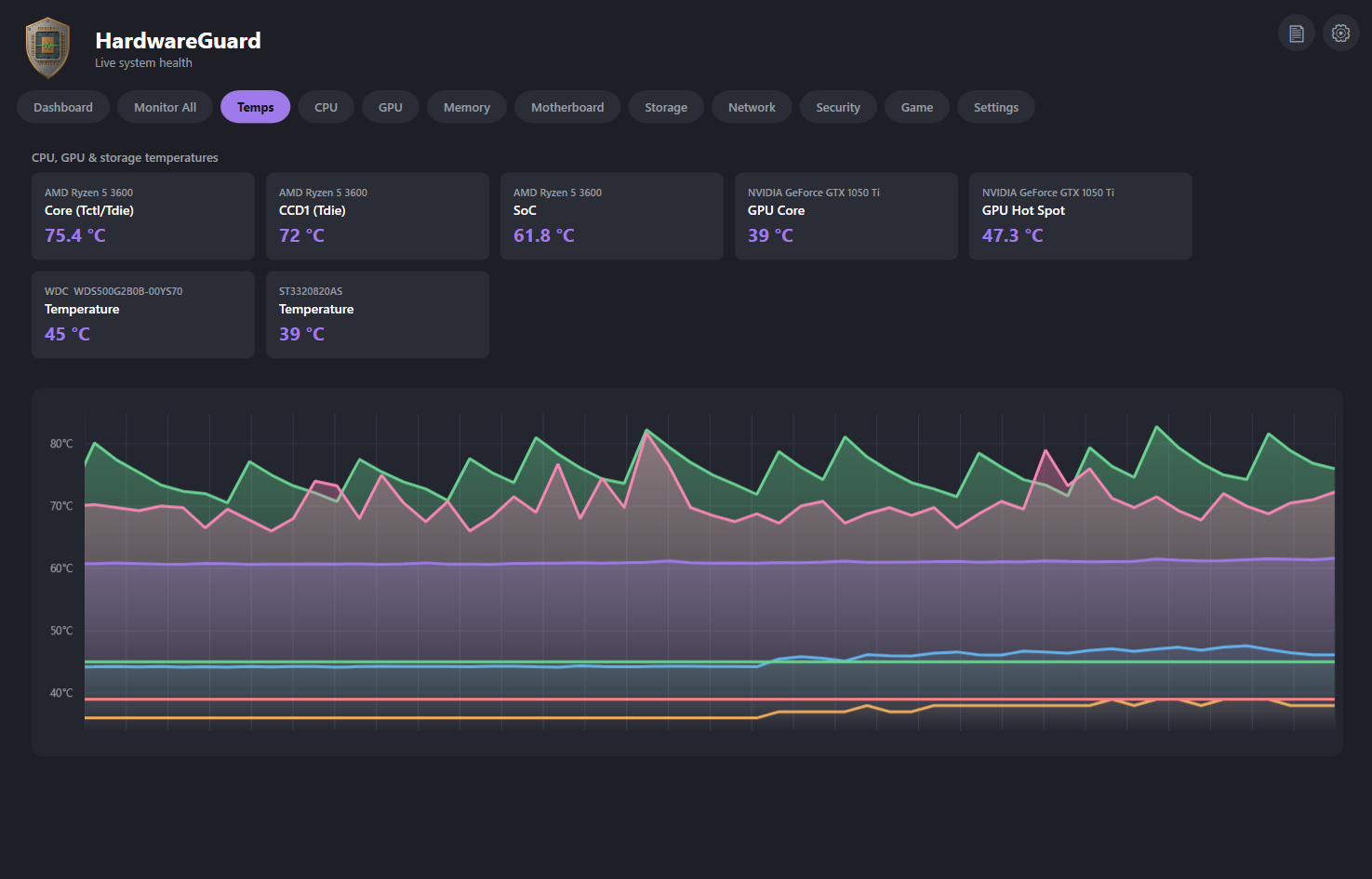Screen dimensions: 1372x879
Task: Click the 47.3 °C hot spot reading
Action: (1013, 235)
